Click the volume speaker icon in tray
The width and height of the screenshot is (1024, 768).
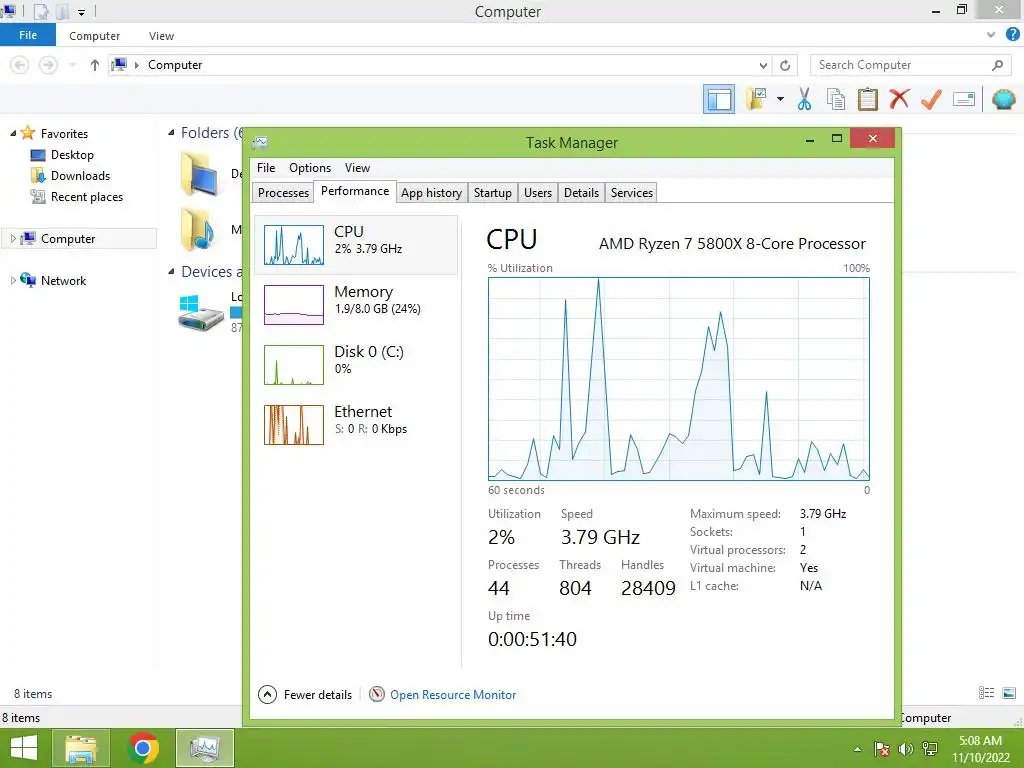point(906,749)
